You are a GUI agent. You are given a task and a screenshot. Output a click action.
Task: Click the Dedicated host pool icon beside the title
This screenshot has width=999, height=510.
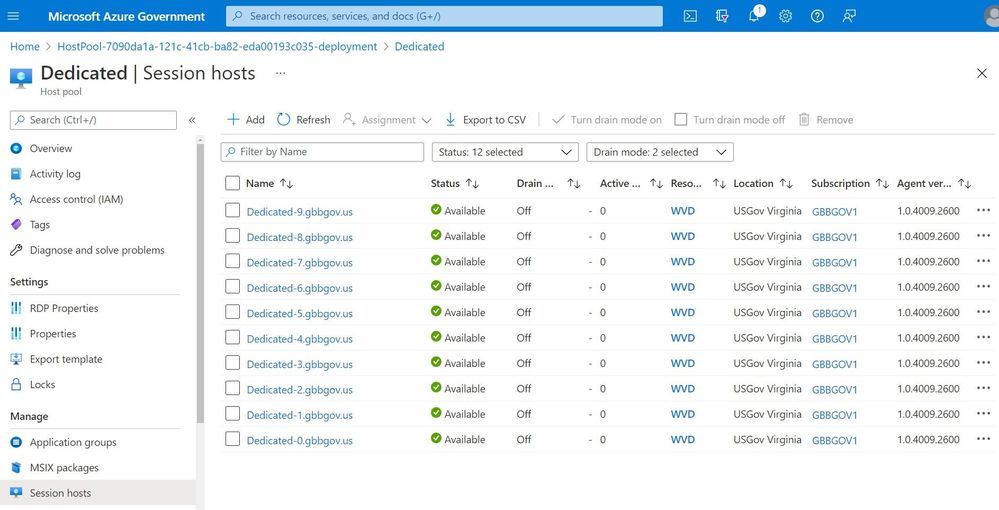point(21,78)
